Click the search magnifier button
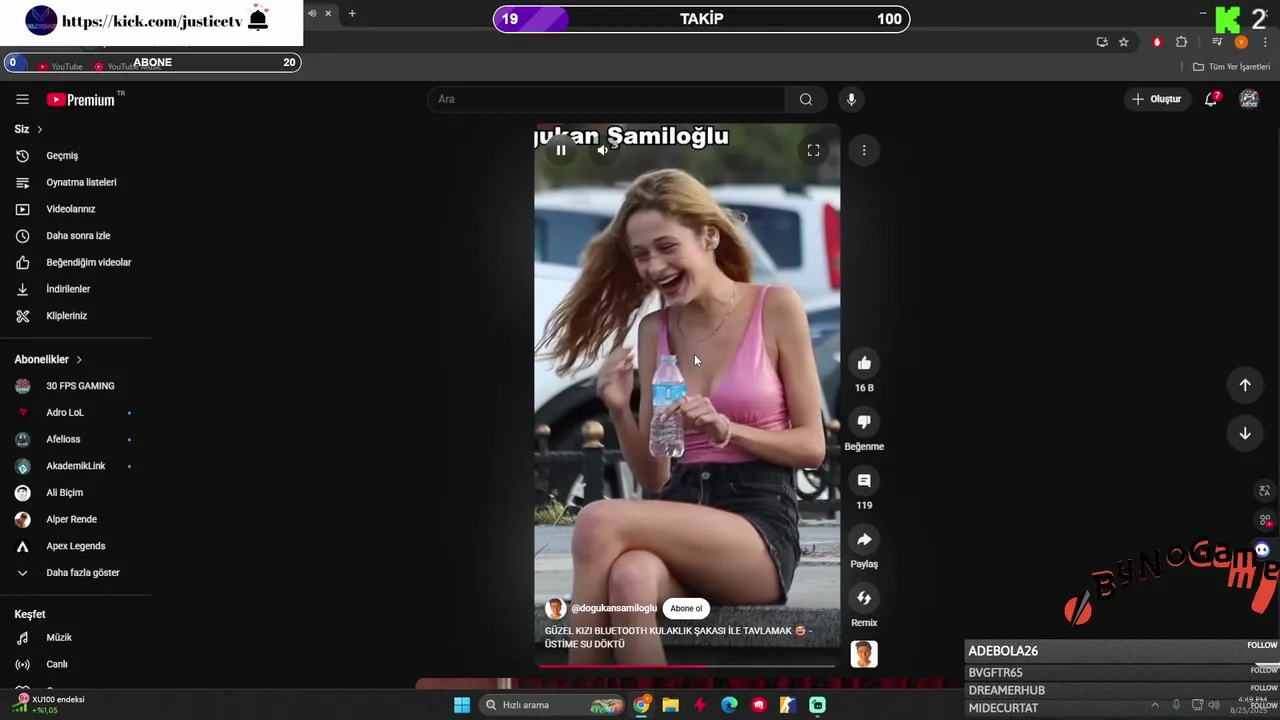 pos(806,99)
